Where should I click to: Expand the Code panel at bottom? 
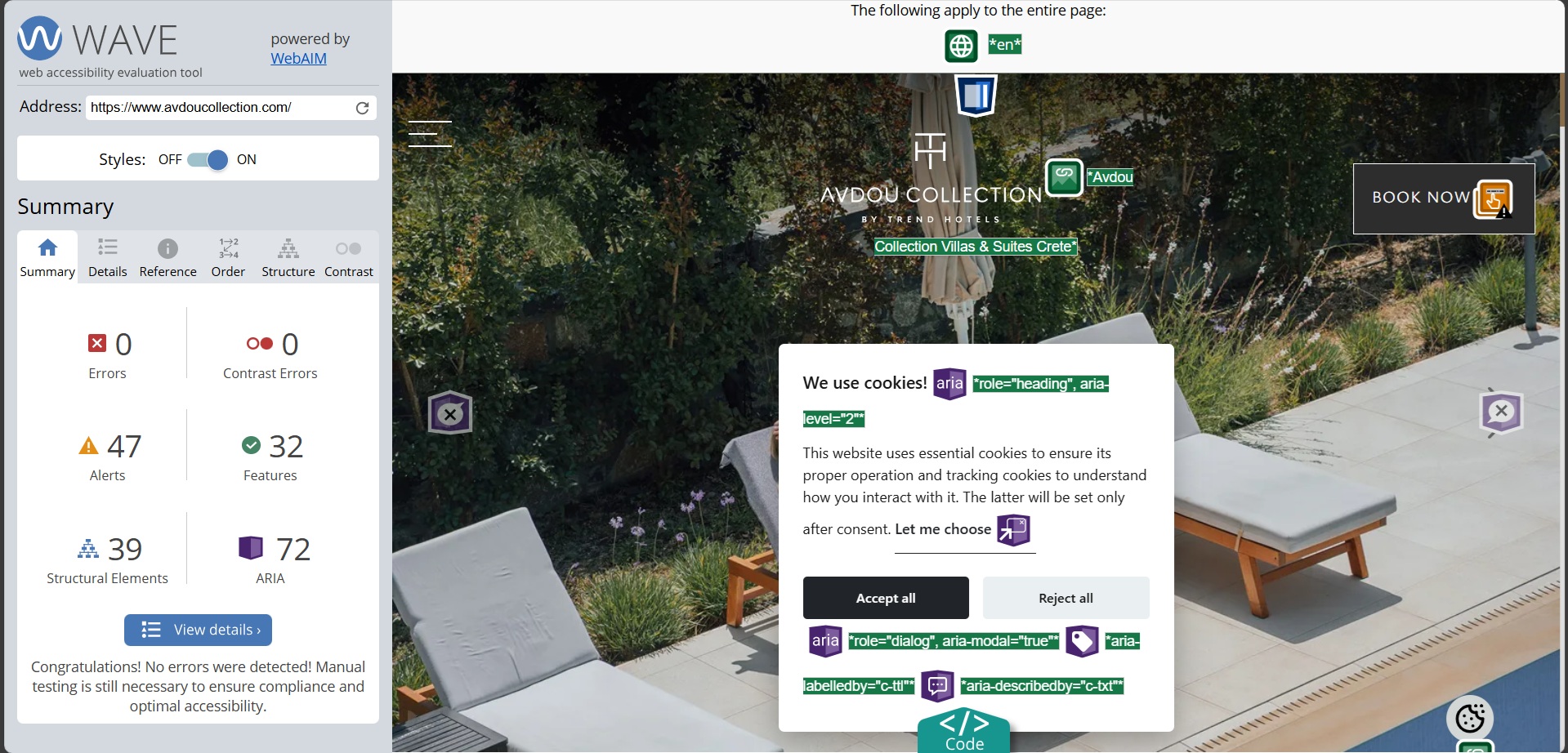click(964, 730)
